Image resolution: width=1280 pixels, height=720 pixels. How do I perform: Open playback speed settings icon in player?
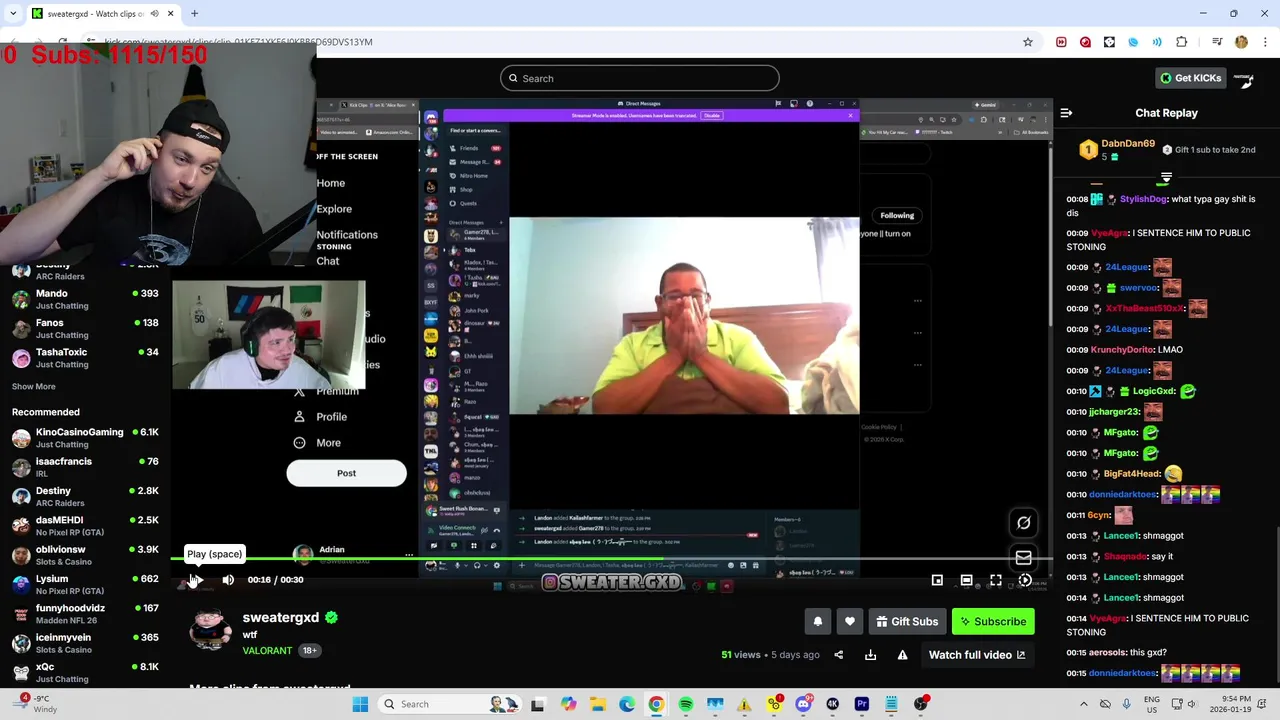tap(1025, 580)
